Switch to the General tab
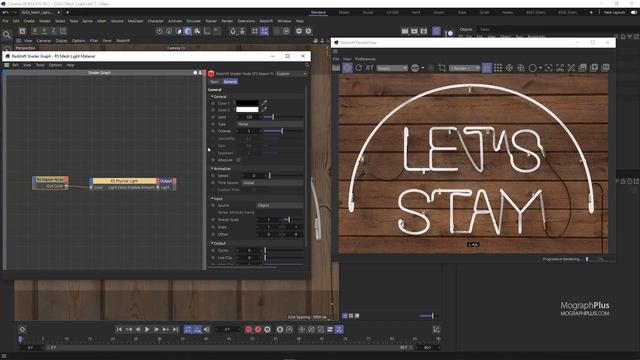 click(x=230, y=82)
